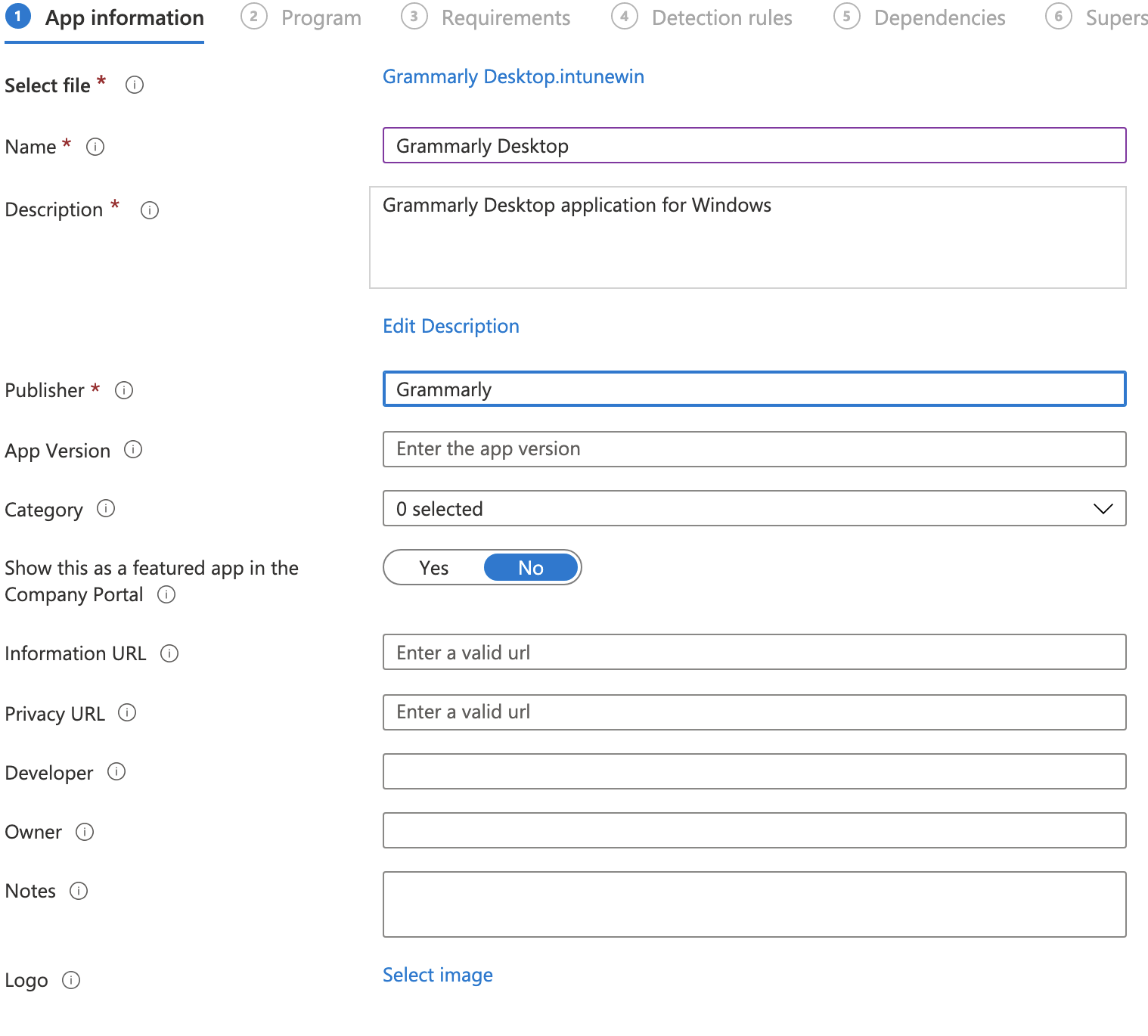Show the Name field info icon
The width and height of the screenshot is (1148, 1036).
(95, 147)
